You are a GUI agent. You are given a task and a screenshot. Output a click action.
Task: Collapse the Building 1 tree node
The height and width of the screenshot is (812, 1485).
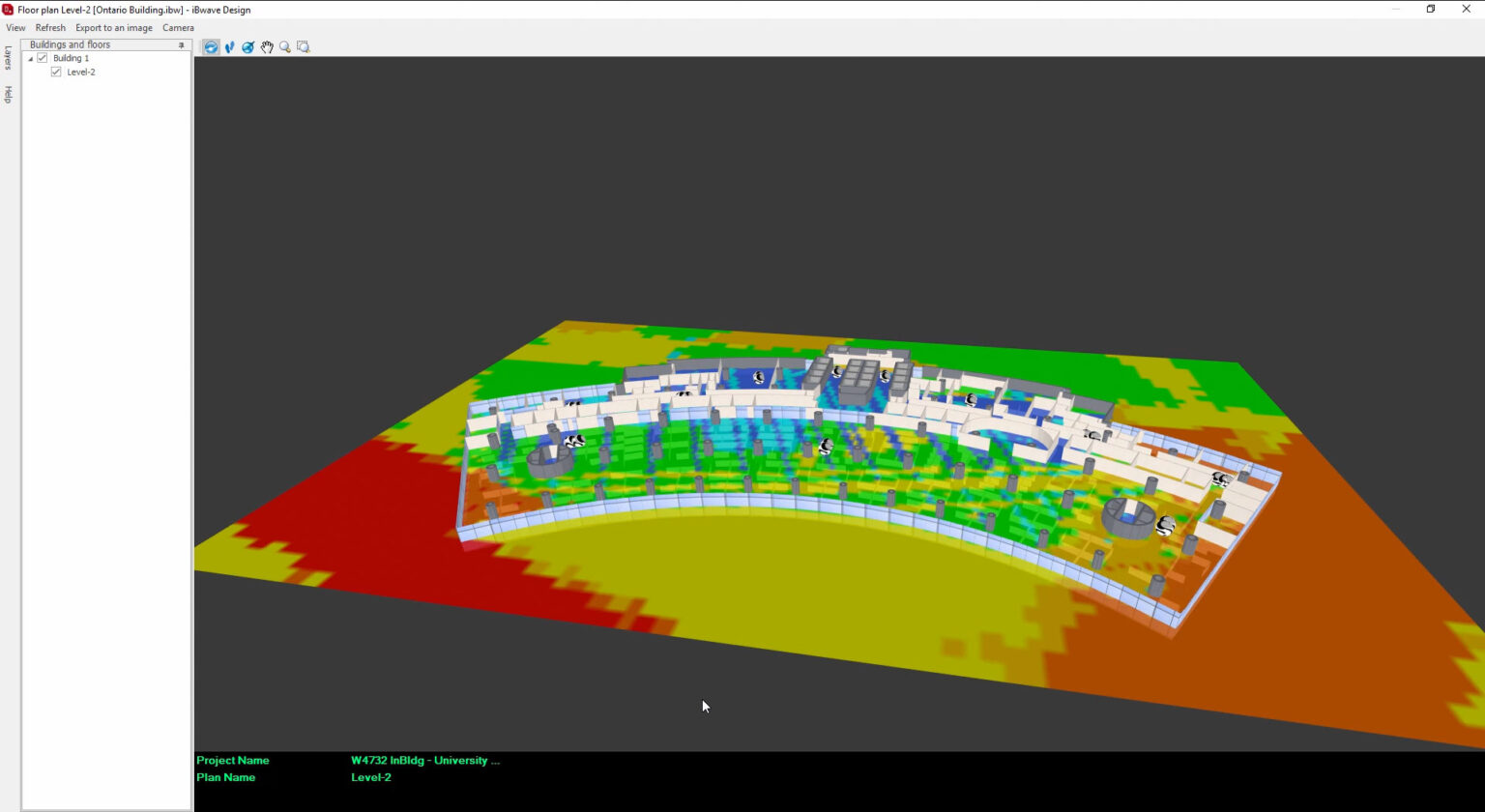coord(30,59)
